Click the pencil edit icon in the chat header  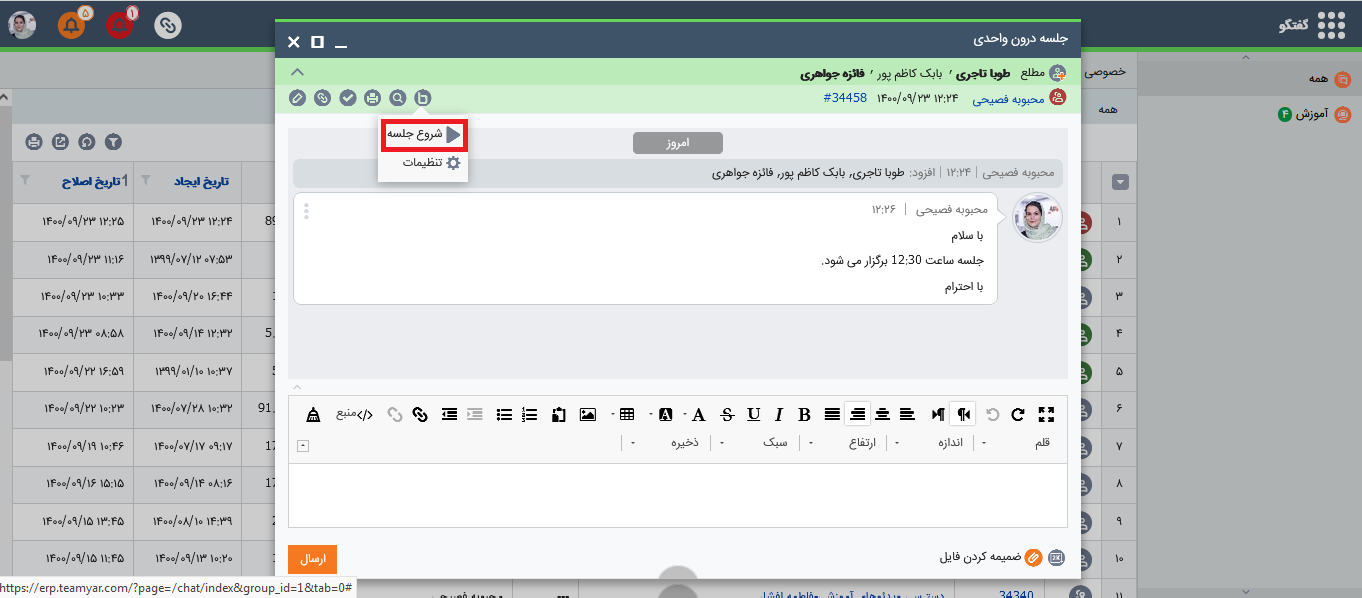297,98
